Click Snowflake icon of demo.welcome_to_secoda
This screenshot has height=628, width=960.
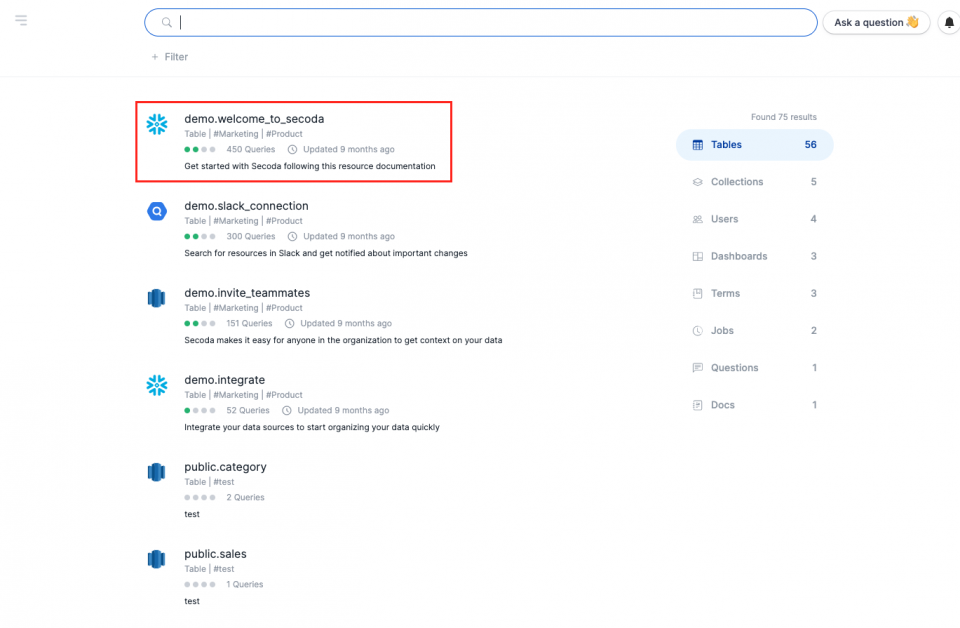pos(157,124)
